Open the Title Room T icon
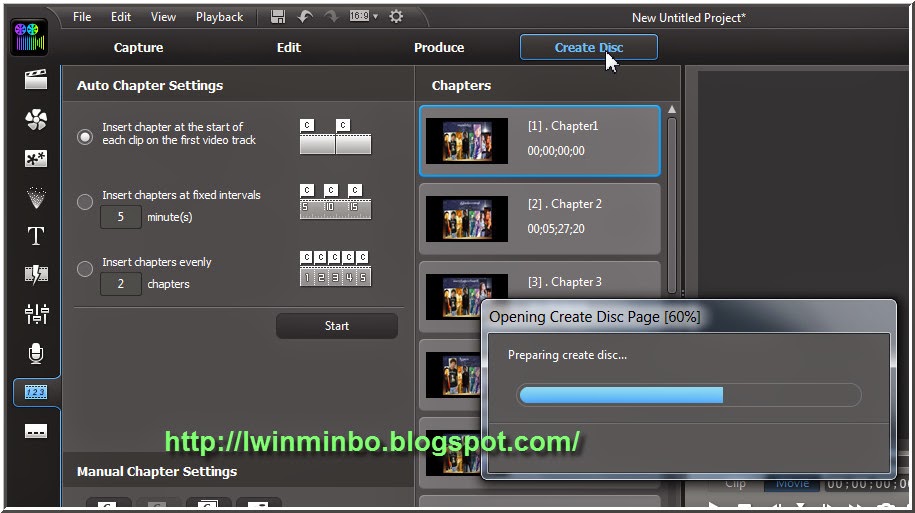 pos(36,236)
